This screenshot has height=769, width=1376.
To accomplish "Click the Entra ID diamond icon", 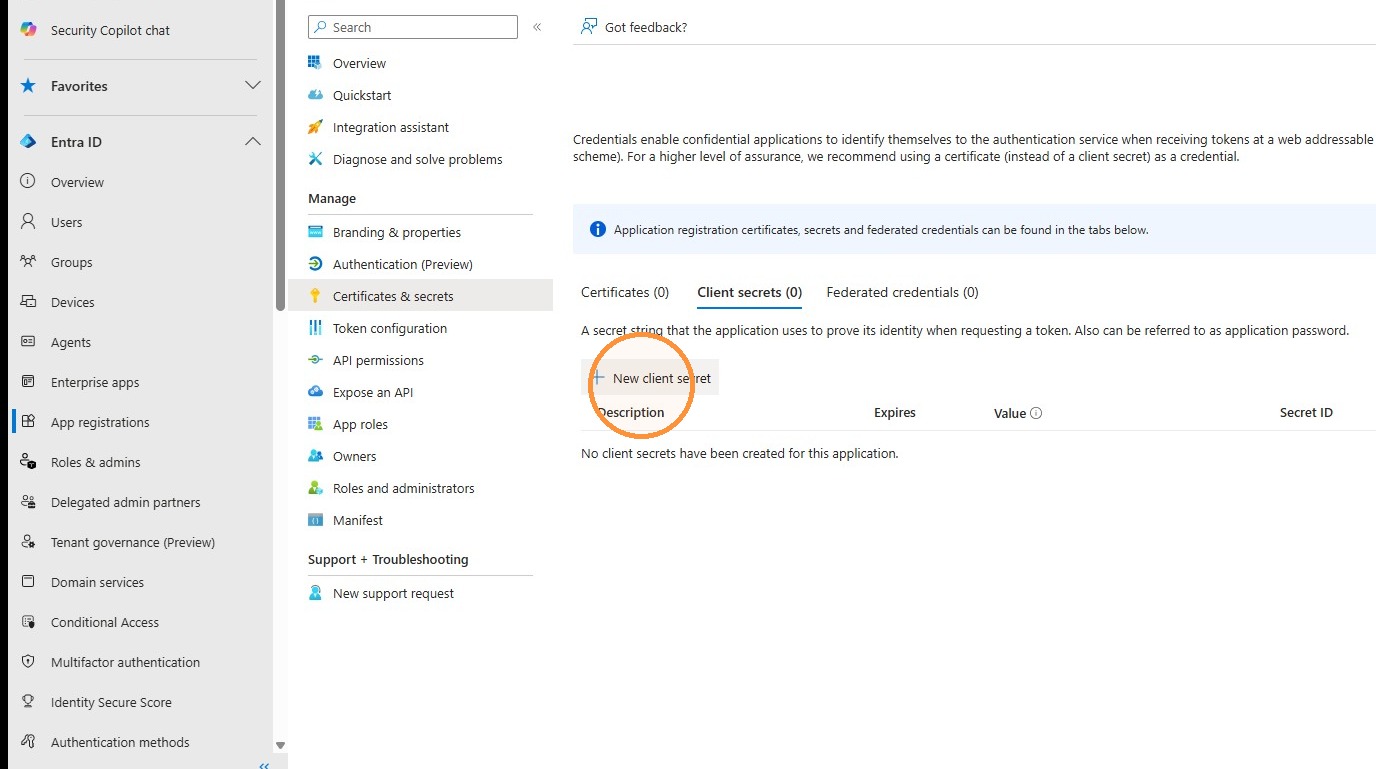I will pos(28,142).
